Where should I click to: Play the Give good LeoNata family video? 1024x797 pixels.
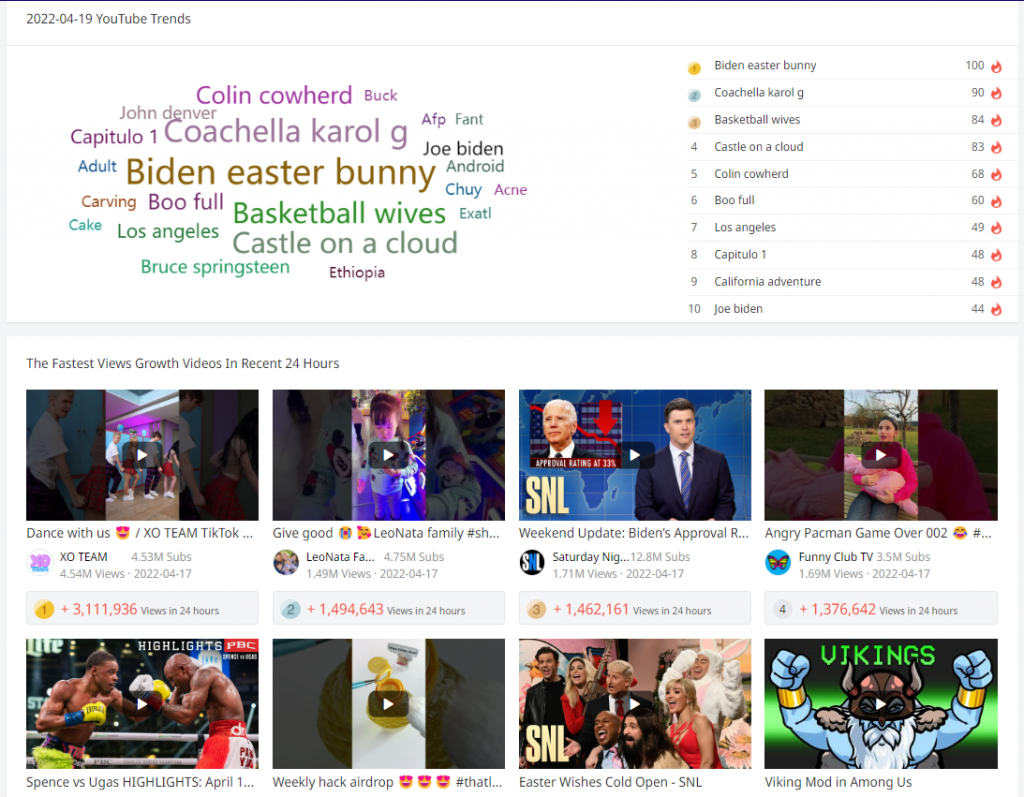coord(389,455)
